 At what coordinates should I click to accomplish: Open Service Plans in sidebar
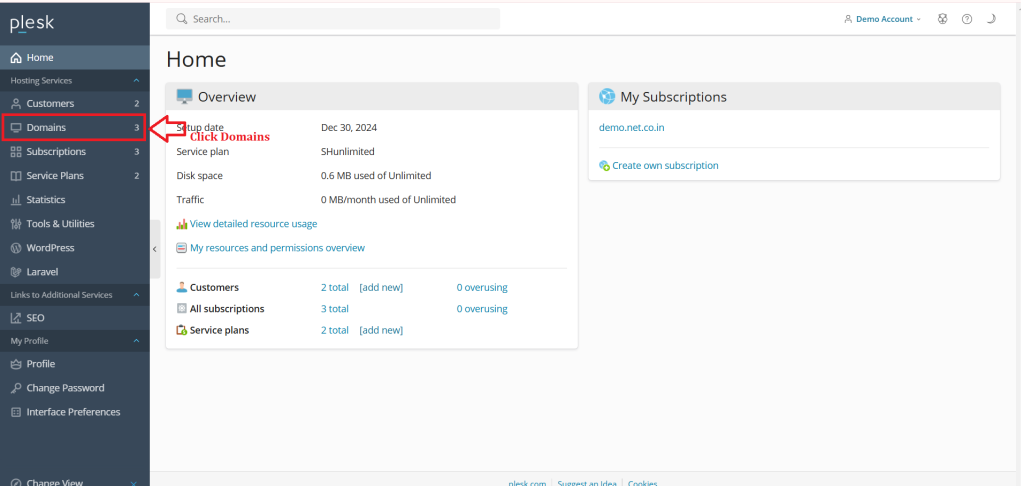[x=74, y=176]
